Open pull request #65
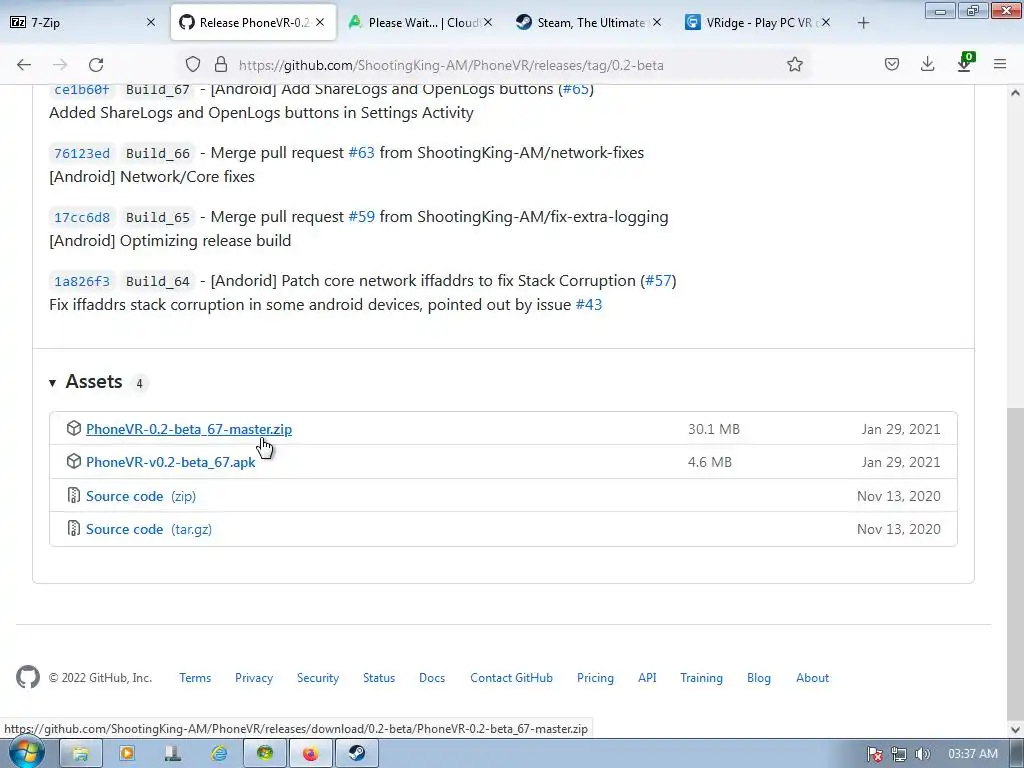The width and height of the screenshot is (1024, 768). click(x=575, y=89)
